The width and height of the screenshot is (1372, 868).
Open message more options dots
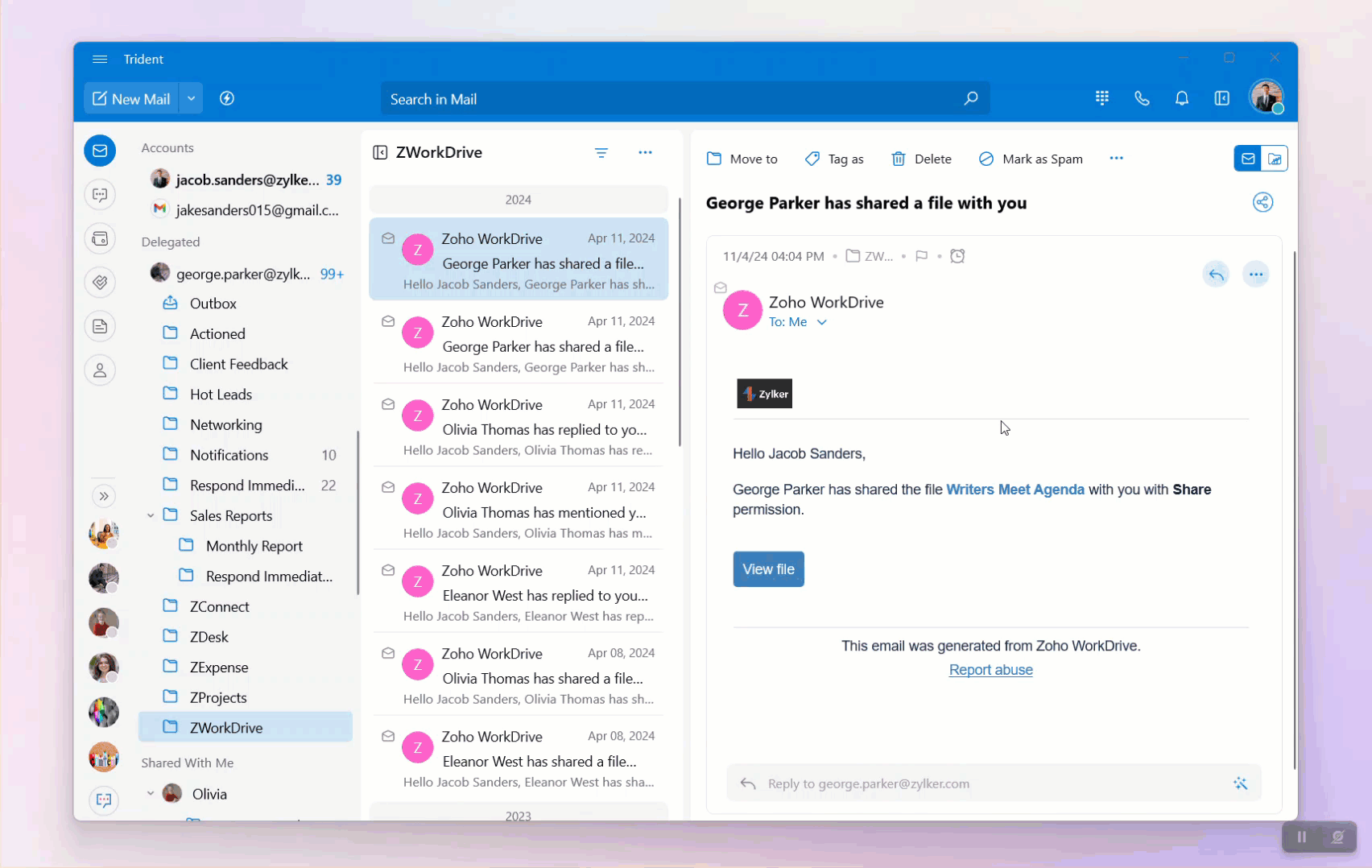point(1256,275)
